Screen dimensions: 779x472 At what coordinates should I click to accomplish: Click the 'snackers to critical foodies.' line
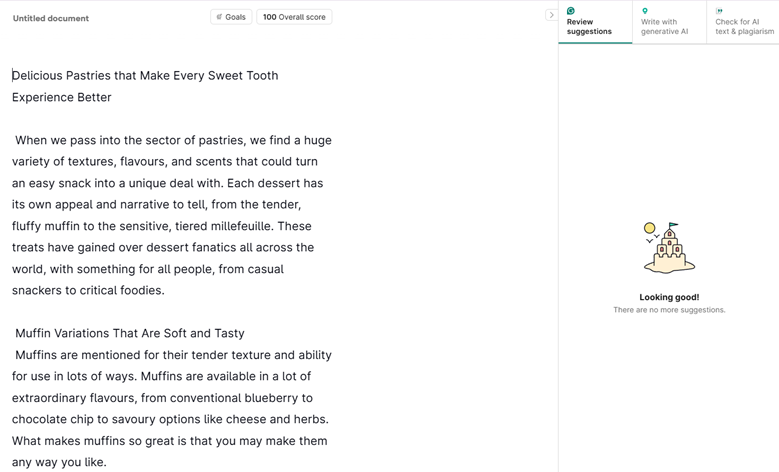(88, 291)
